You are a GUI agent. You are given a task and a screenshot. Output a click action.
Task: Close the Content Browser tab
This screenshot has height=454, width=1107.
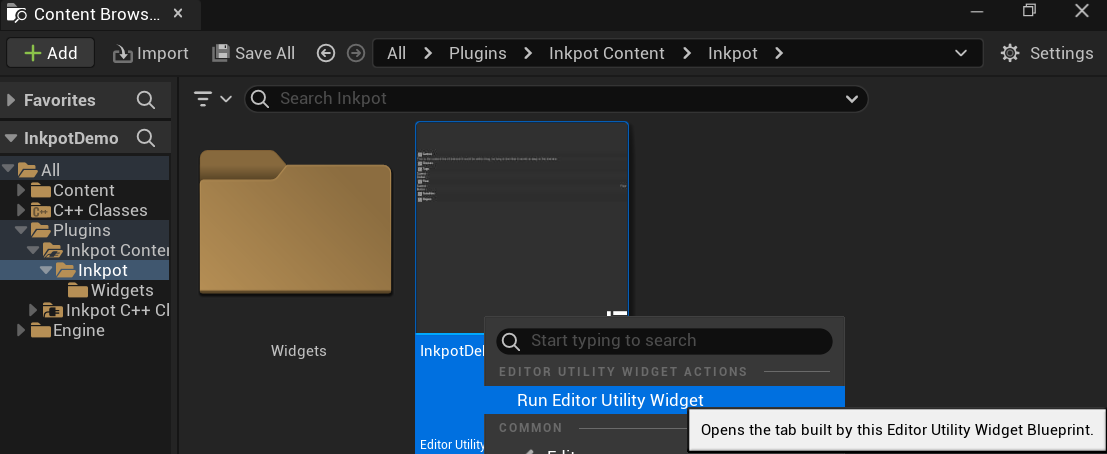pos(179,13)
